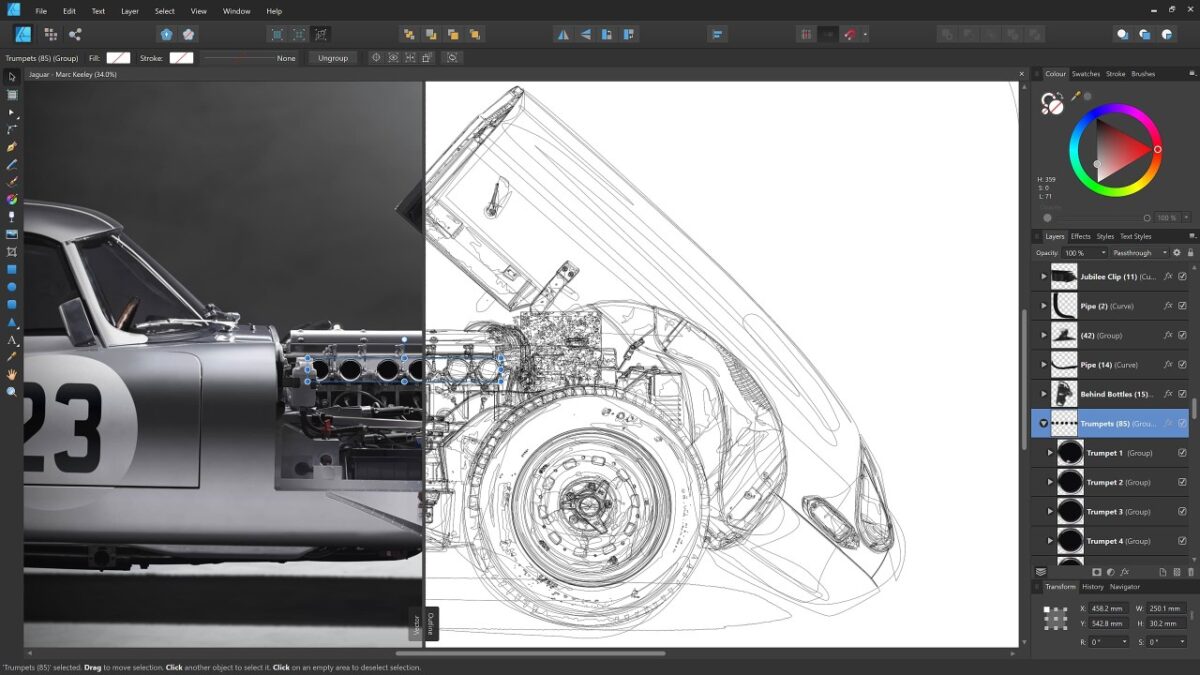Click the Flip Horizontal toolbar icon

point(563,34)
